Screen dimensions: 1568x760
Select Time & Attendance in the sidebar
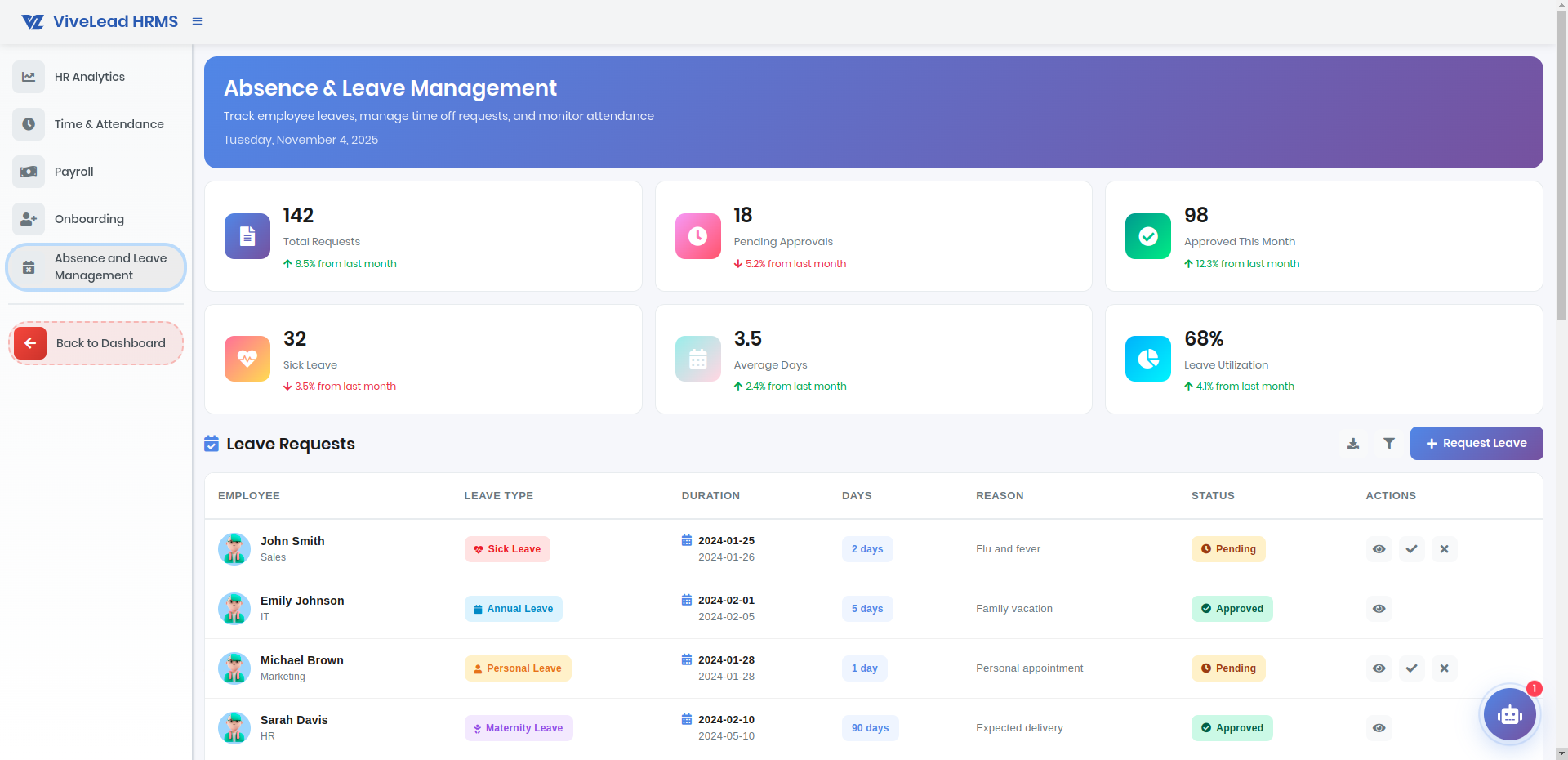click(x=109, y=124)
